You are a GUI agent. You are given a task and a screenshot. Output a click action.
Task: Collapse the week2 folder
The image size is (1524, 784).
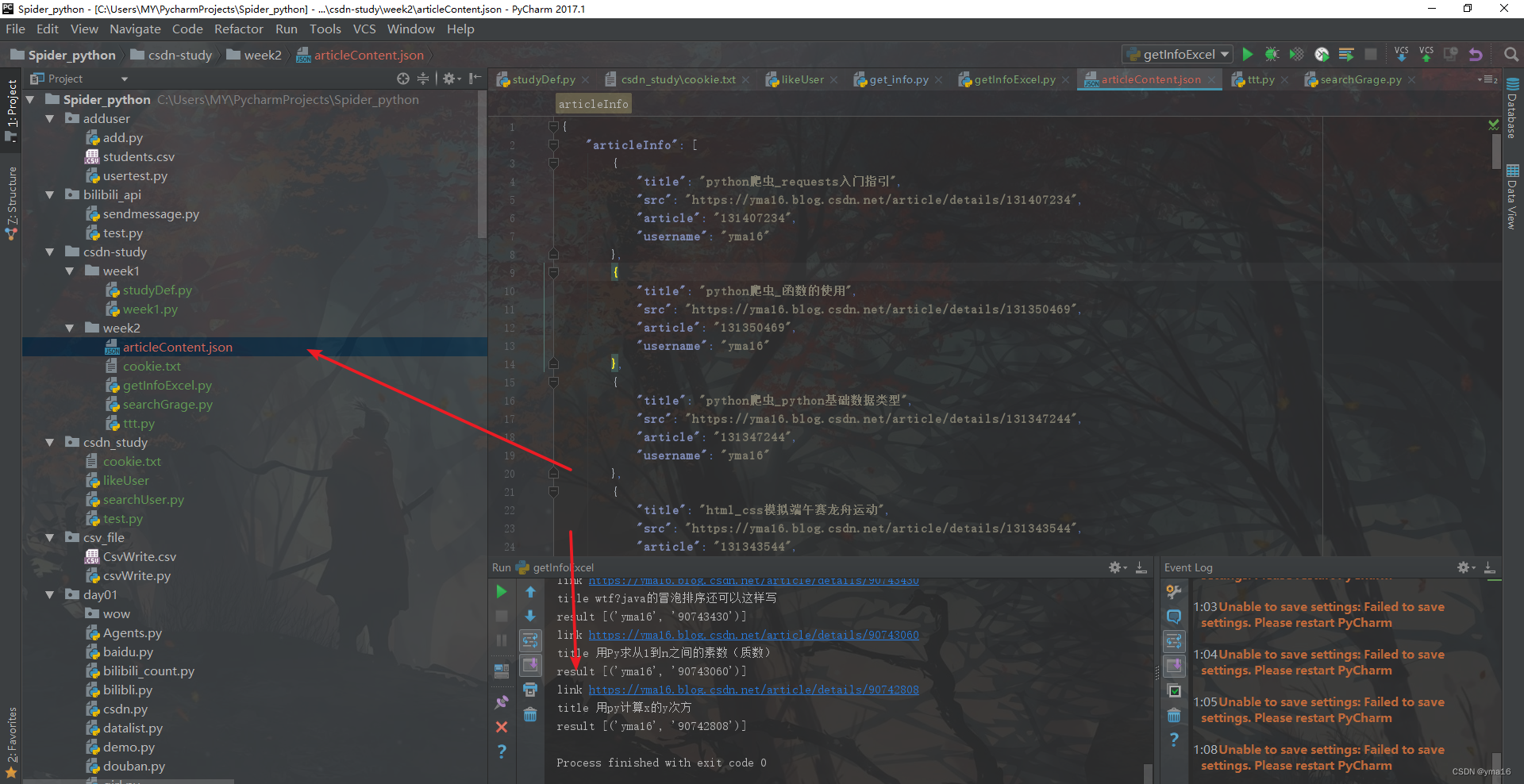[x=70, y=328]
